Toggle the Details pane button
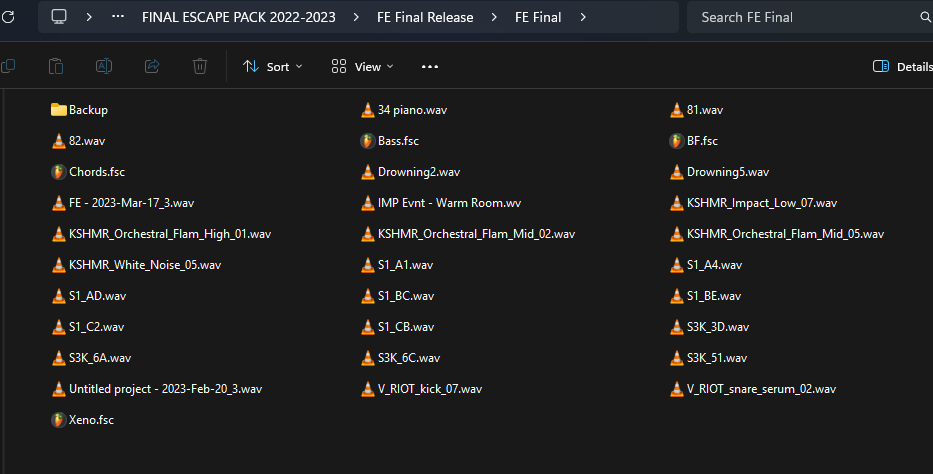This screenshot has height=474, width=933. pos(903,67)
